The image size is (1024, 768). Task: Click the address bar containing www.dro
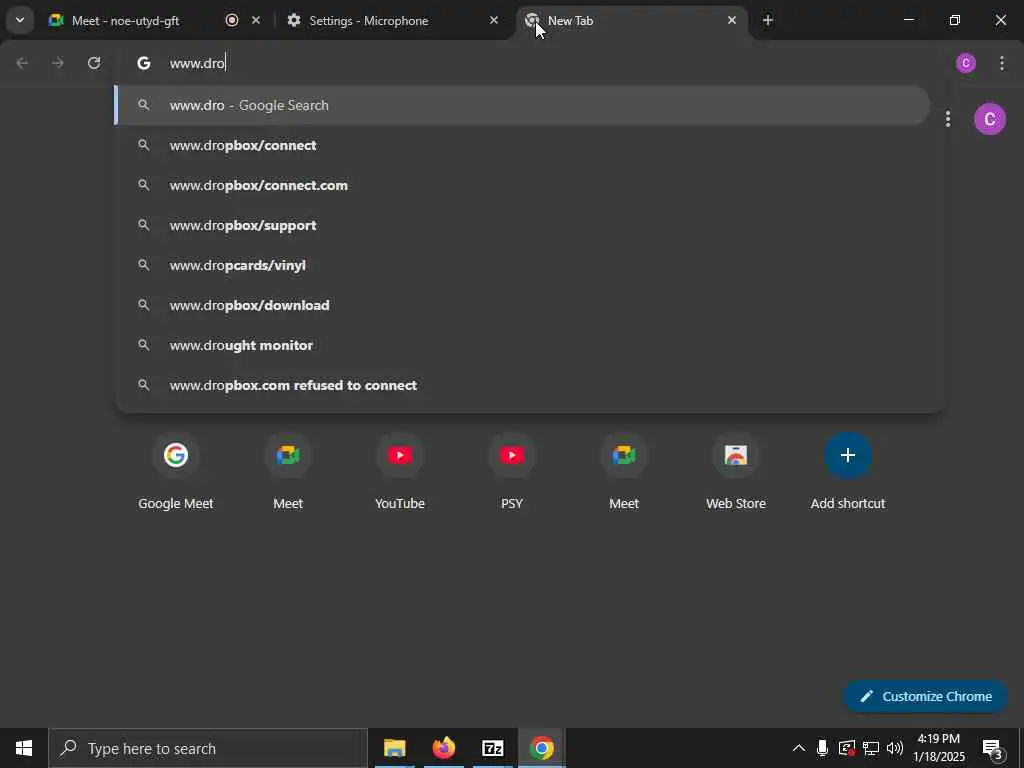529,63
